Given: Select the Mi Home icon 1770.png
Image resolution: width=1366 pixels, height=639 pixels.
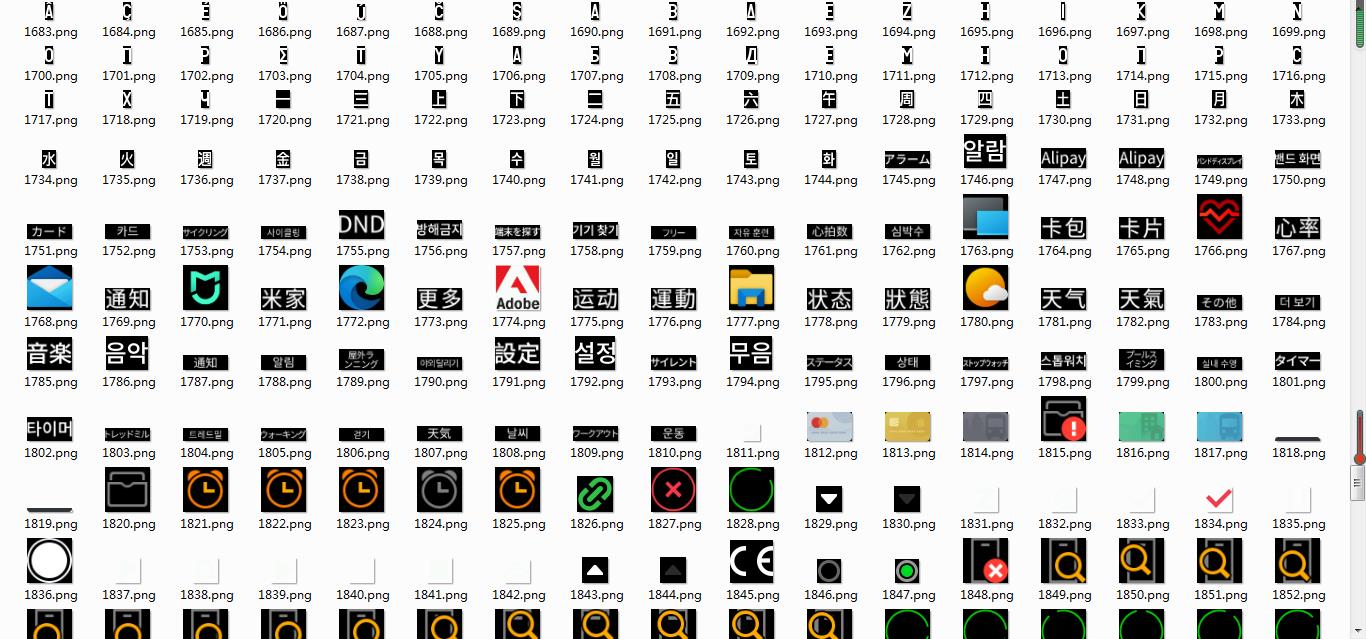Looking at the screenshot, I should pyautogui.click(x=205, y=288).
